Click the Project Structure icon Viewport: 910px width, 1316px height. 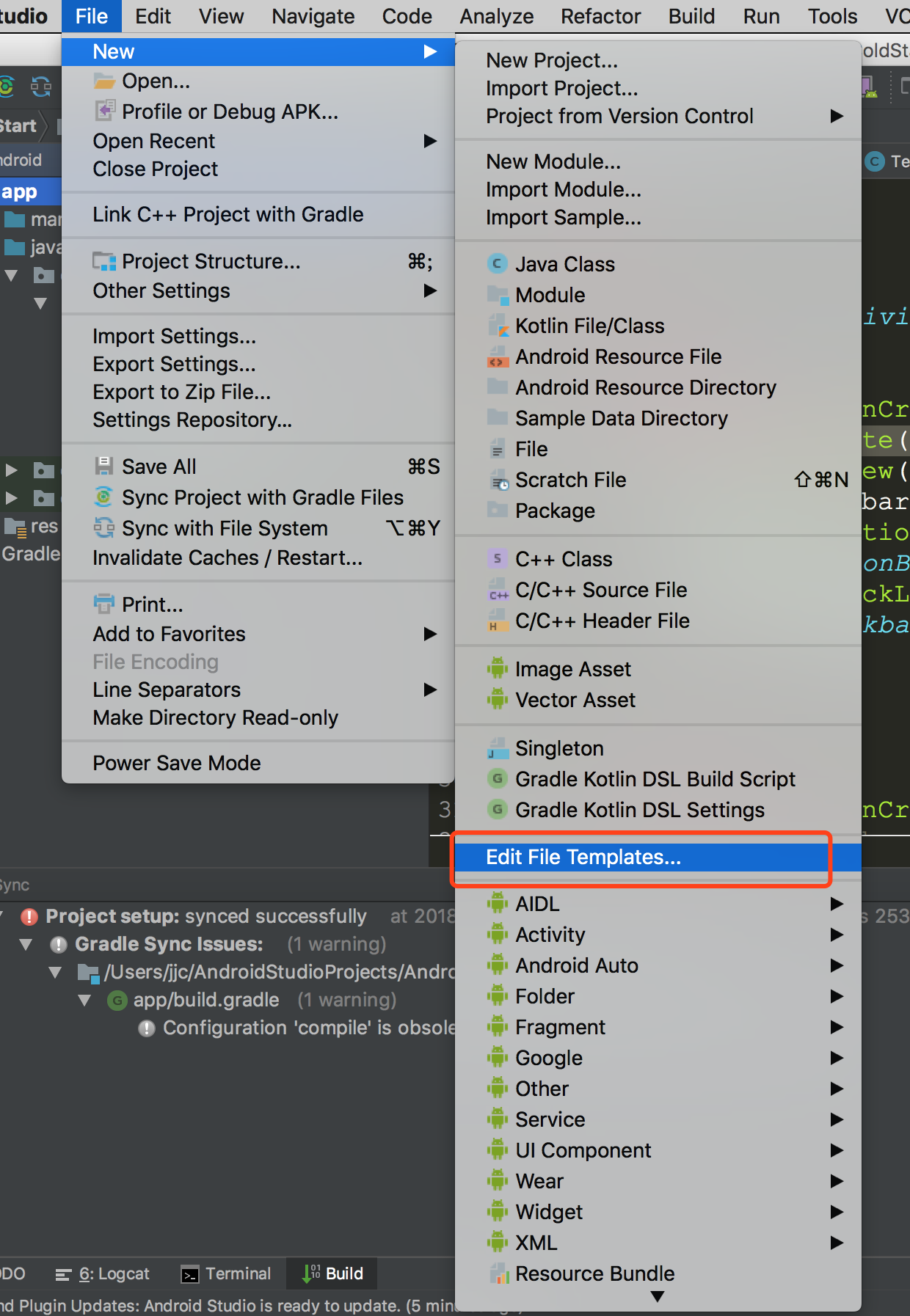tap(104, 261)
